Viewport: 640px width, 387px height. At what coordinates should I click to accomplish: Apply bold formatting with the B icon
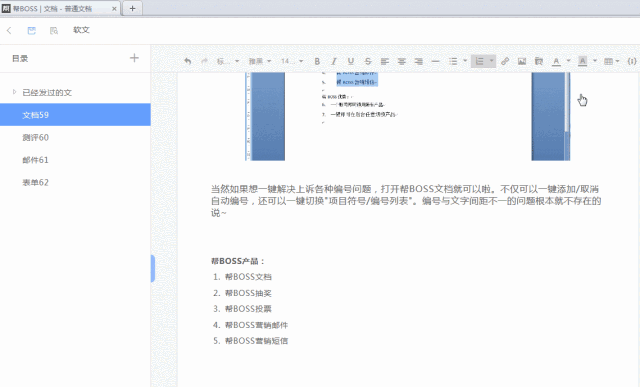pyautogui.click(x=317, y=61)
